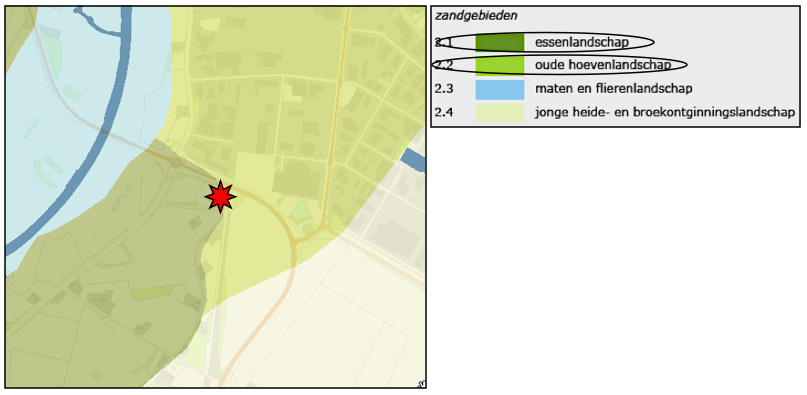
Task: Click the legend label 'essenlandschap'
Action: pyautogui.click(x=582, y=42)
